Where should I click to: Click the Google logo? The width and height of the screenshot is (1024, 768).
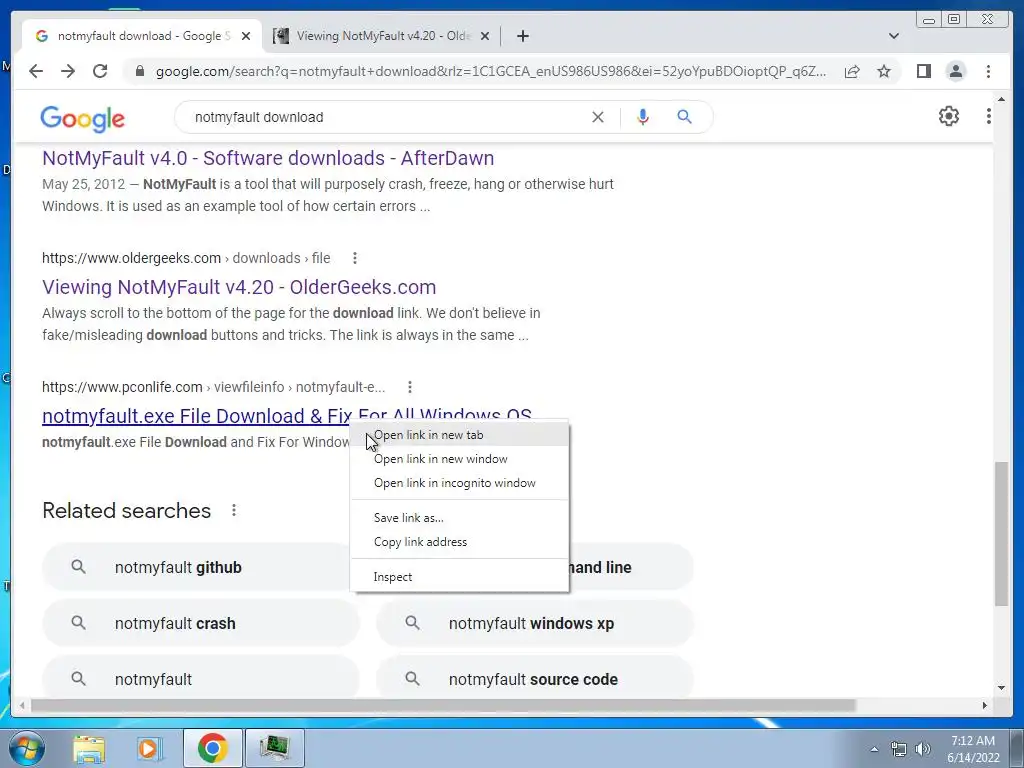tap(82, 119)
